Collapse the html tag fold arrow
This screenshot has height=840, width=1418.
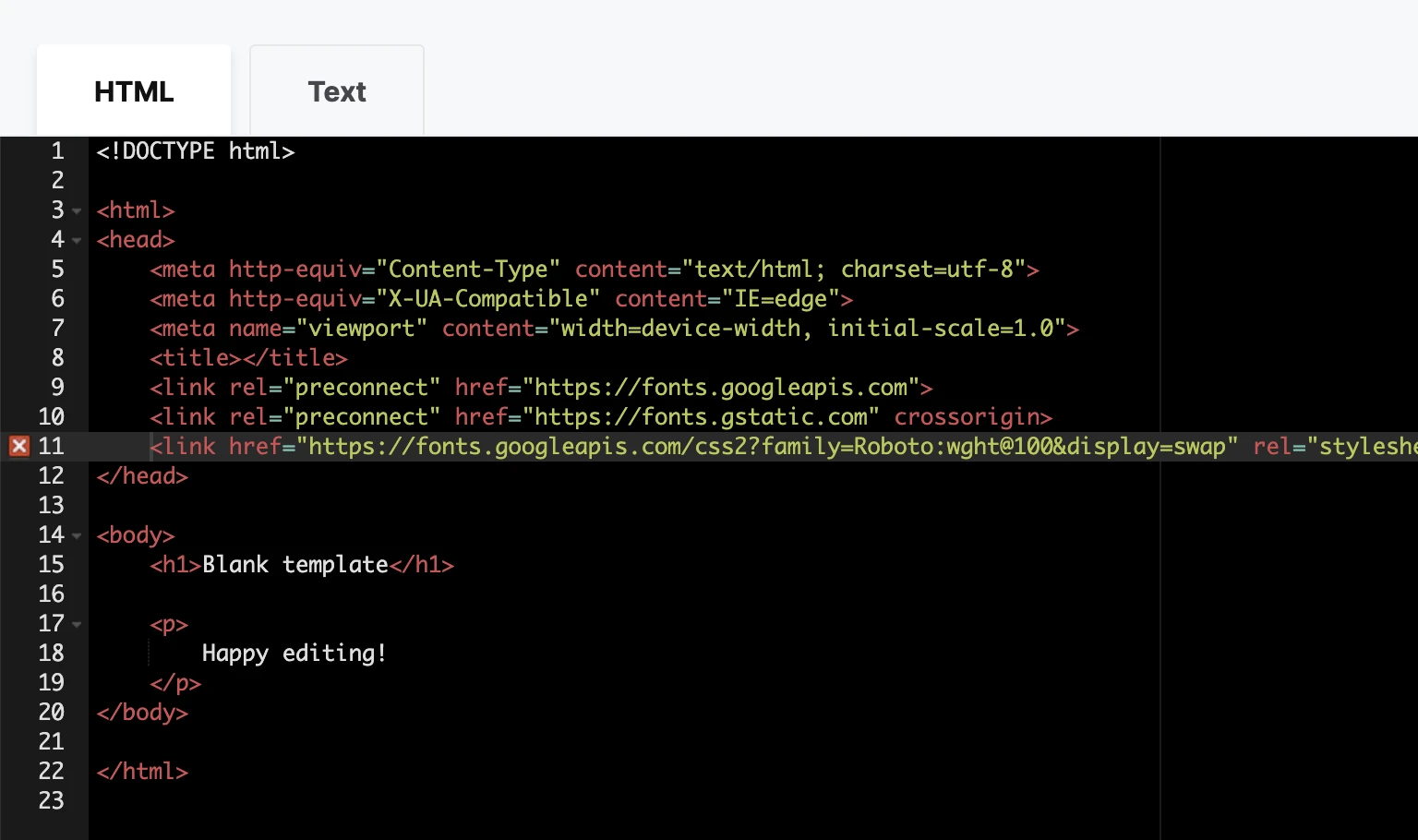click(x=77, y=211)
